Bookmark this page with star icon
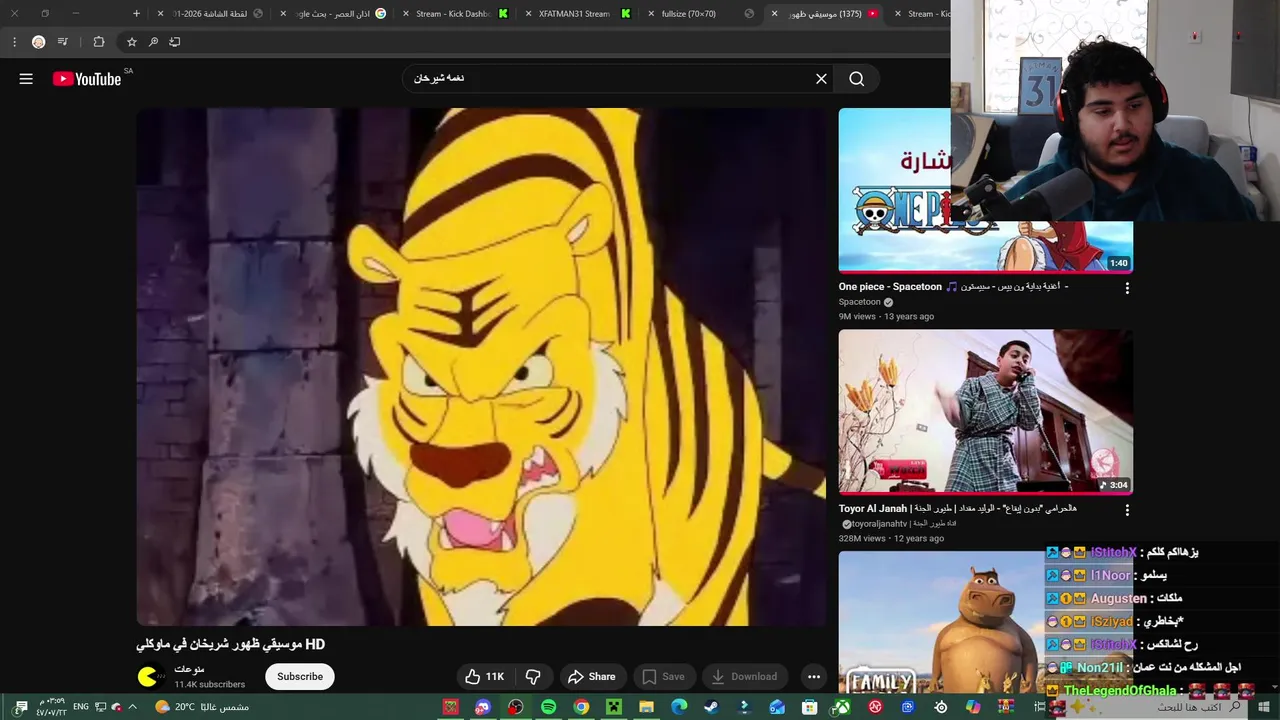 click(131, 42)
